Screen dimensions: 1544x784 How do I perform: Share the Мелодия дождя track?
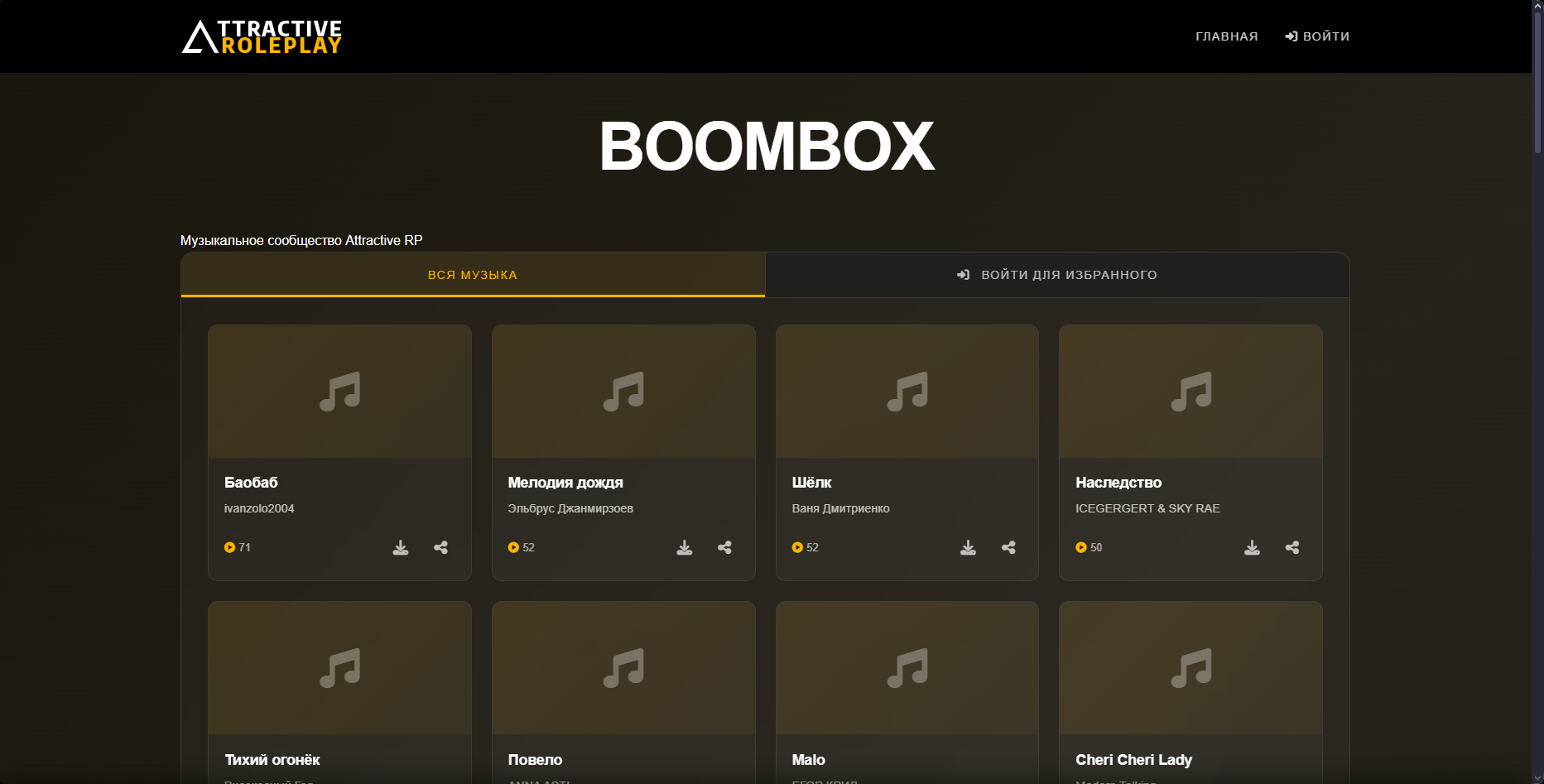point(725,547)
